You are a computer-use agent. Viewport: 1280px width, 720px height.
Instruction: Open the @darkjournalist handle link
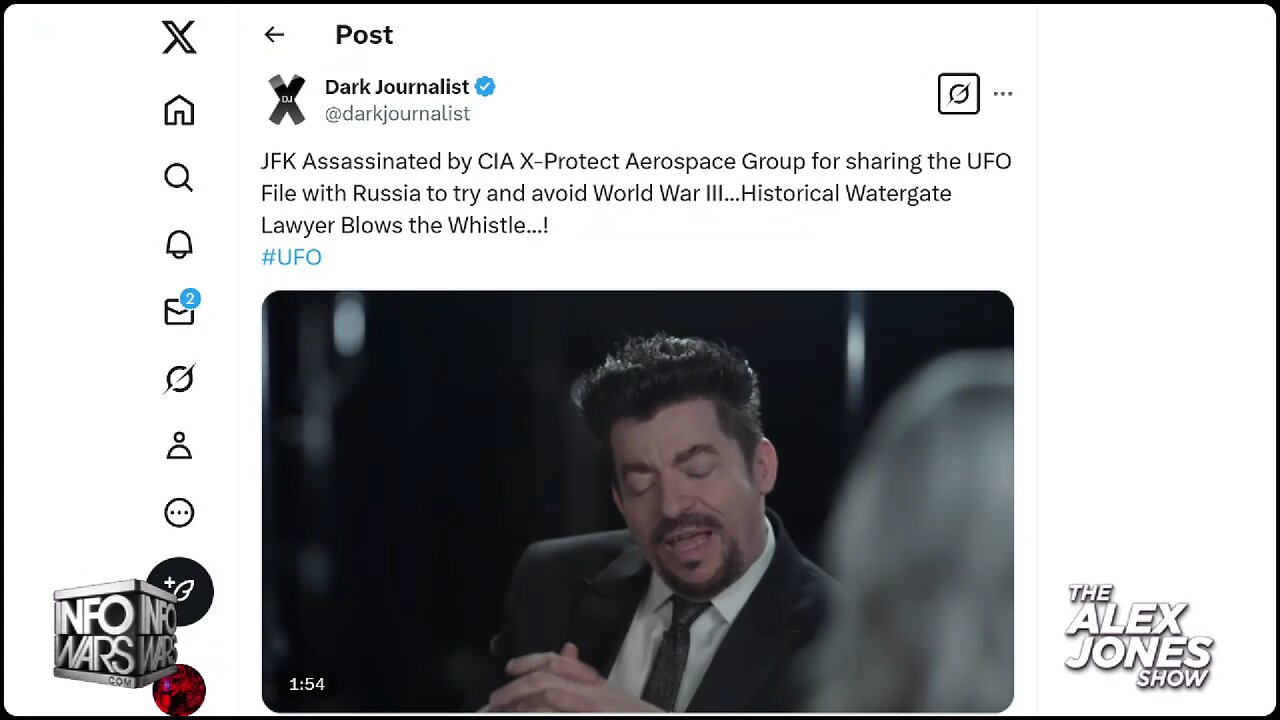point(397,114)
